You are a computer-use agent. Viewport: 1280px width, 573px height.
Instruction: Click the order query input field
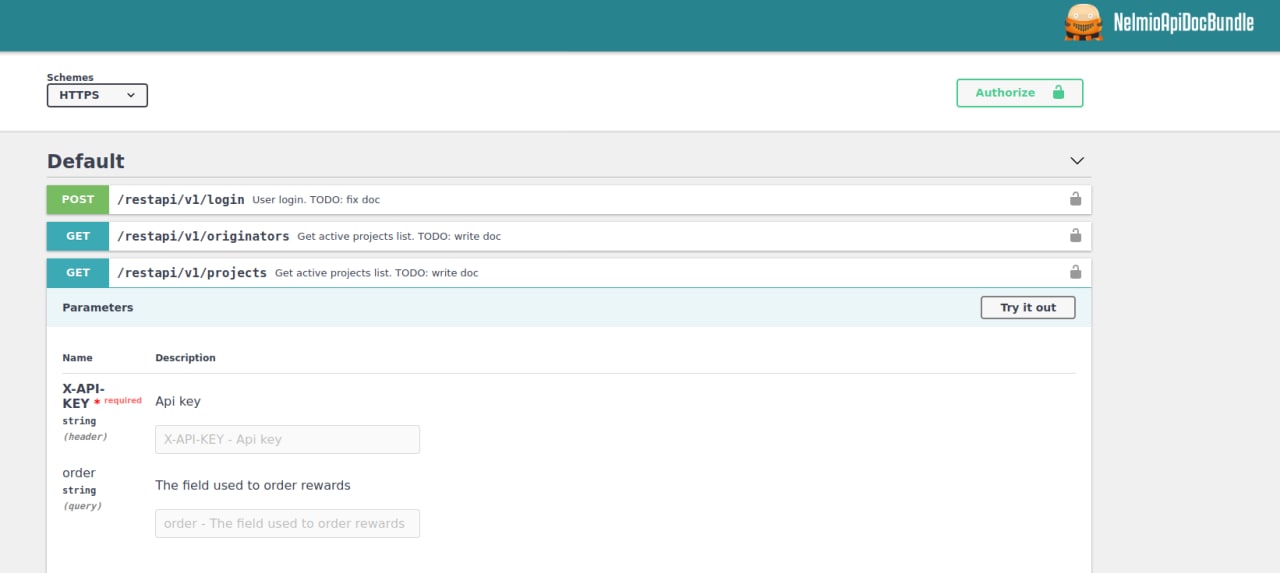point(287,523)
